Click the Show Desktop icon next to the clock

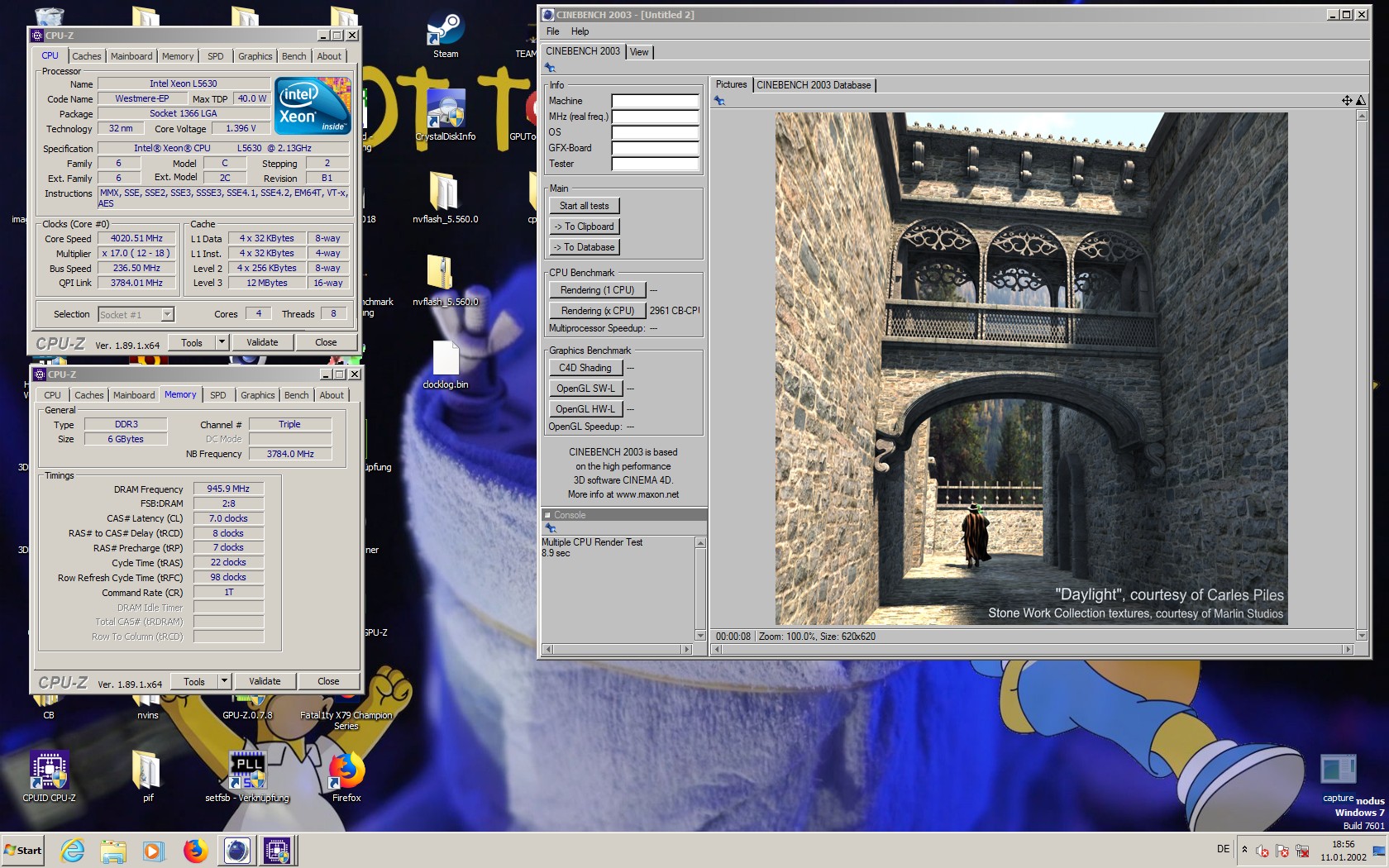pos(1379,851)
